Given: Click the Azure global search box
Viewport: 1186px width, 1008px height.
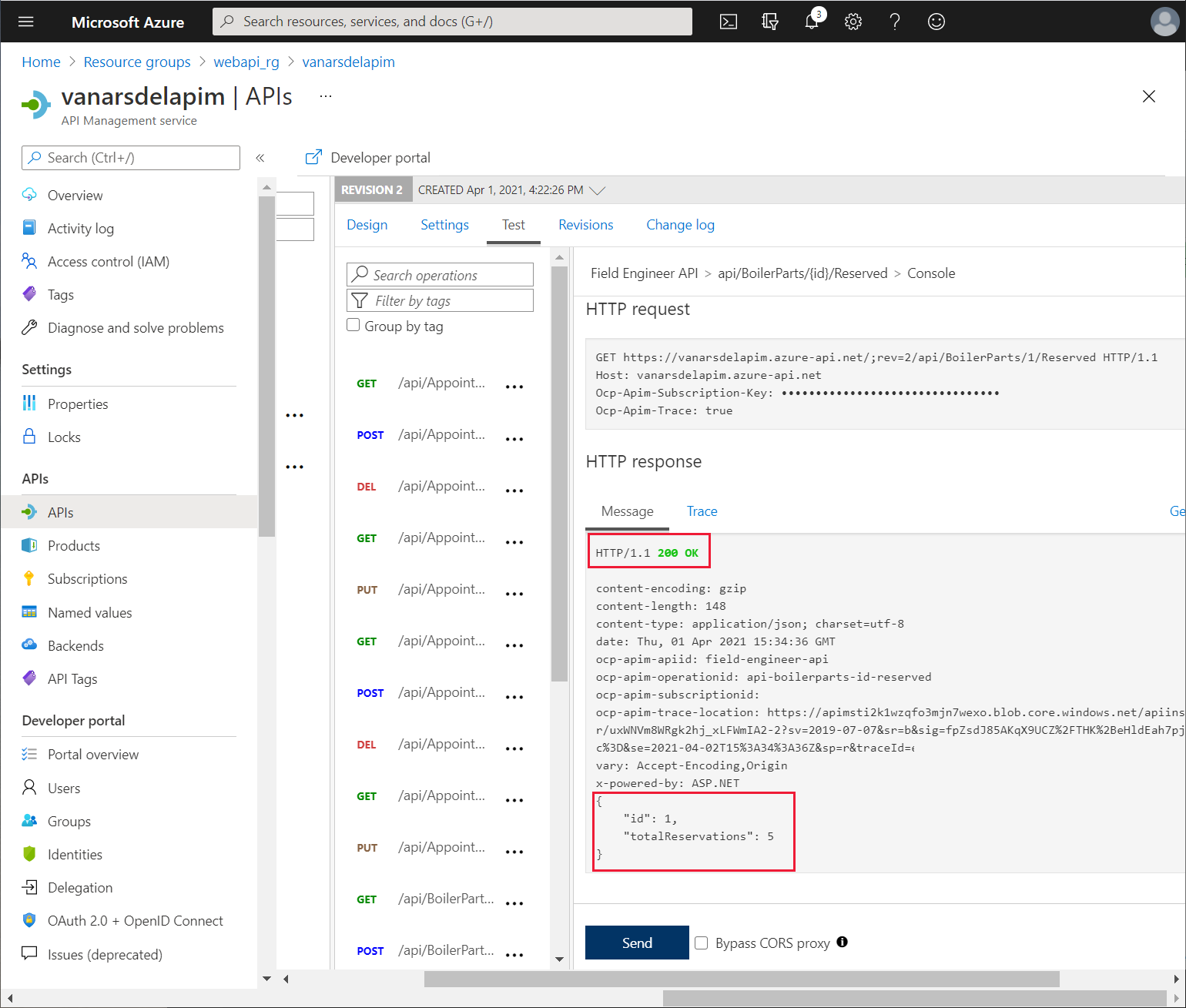Looking at the screenshot, I should point(452,22).
